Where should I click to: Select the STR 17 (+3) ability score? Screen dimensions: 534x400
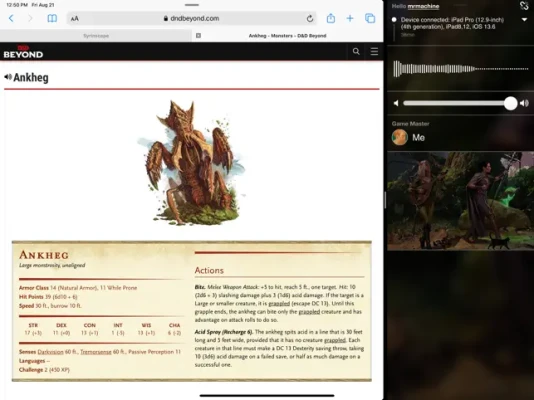click(x=33, y=329)
